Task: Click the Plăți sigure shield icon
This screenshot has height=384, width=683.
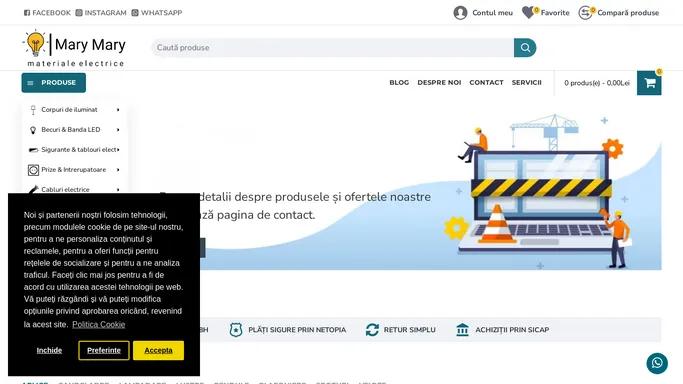Action: [x=236, y=330]
